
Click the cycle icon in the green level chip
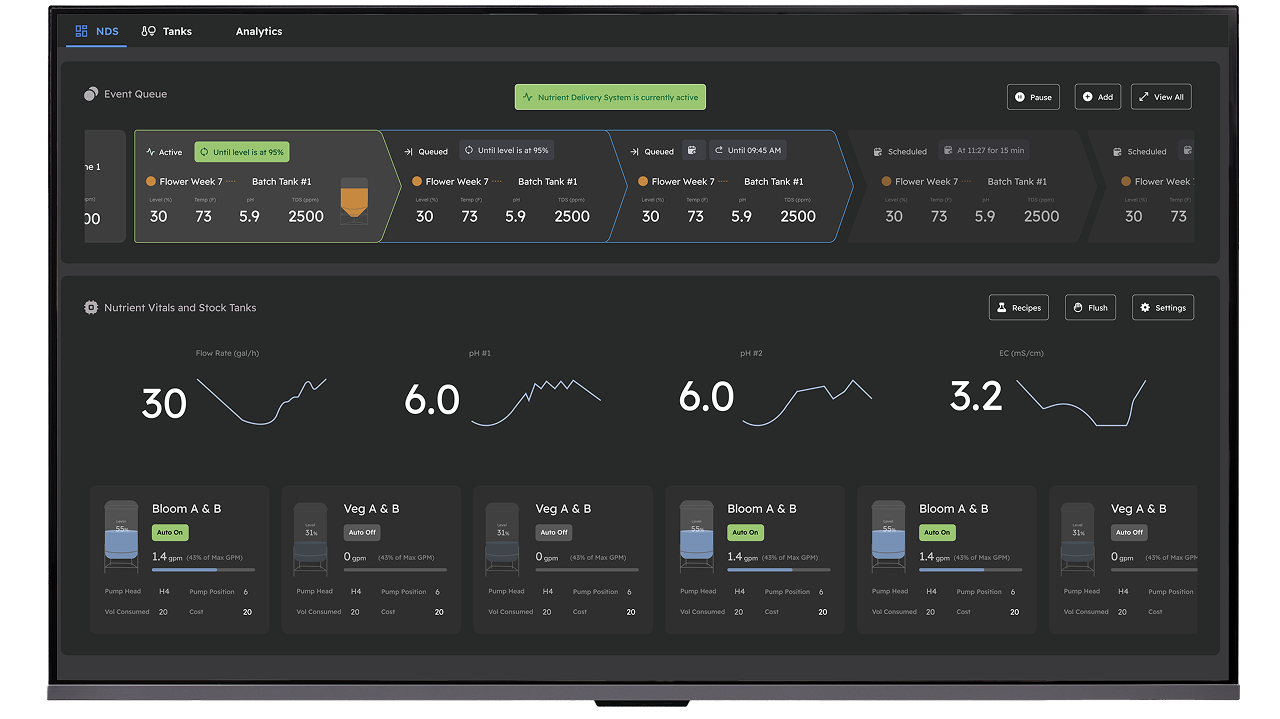tap(204, 152)
